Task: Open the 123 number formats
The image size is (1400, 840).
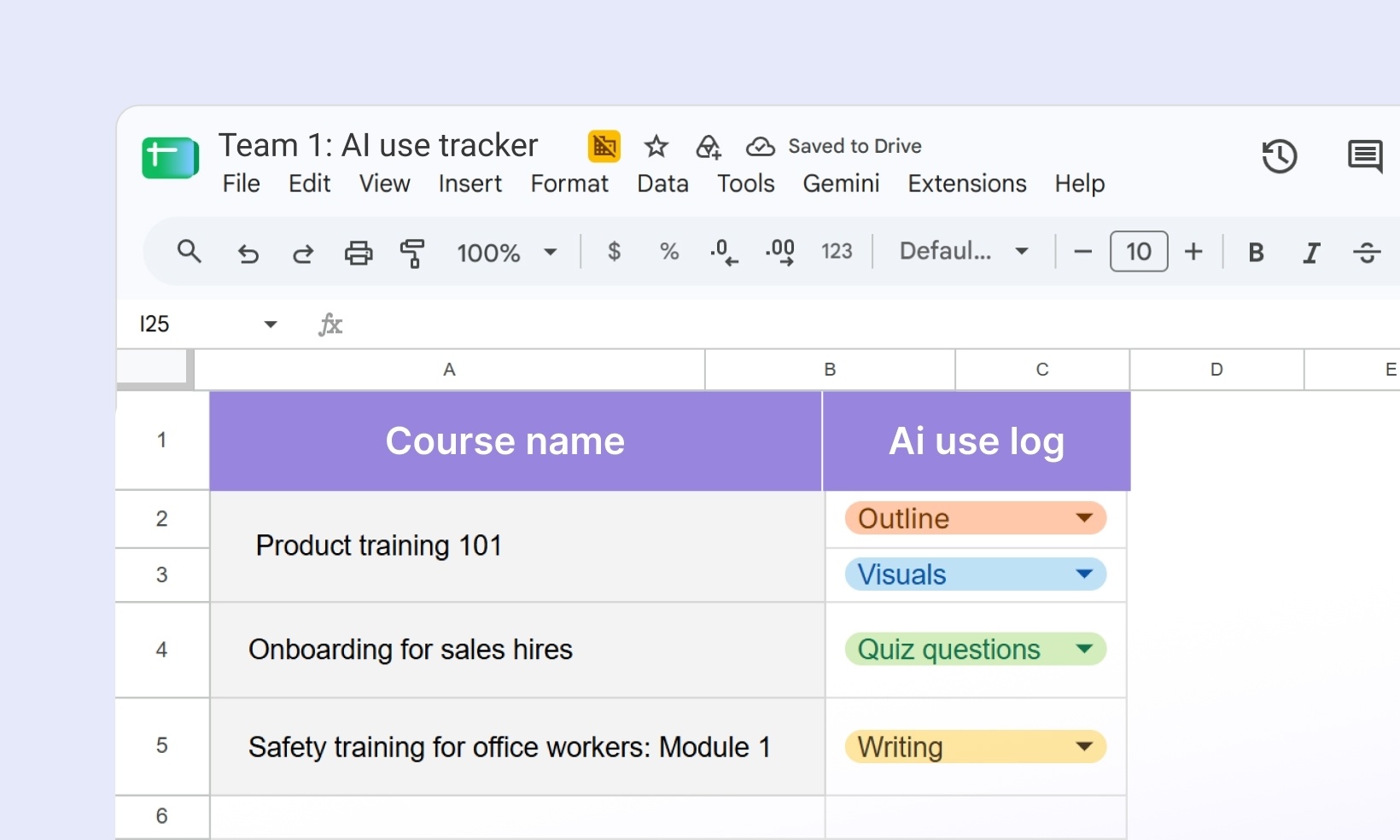Action: 837,251
